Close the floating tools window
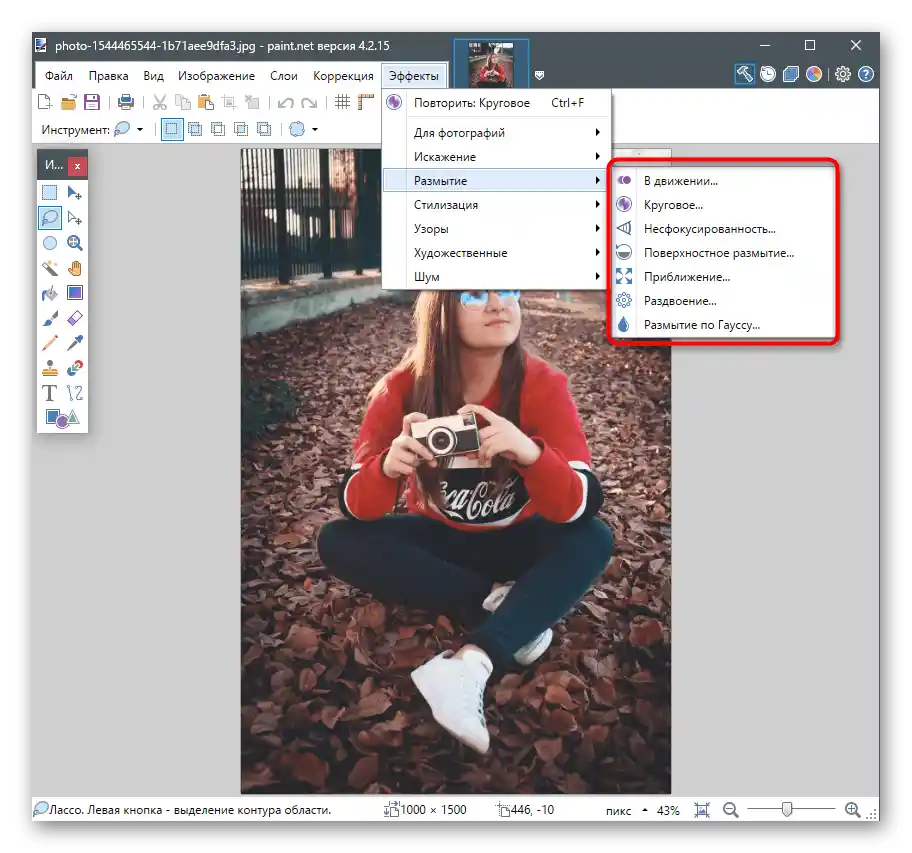Screen dimensions: 912x853 [x=77, y=166]
